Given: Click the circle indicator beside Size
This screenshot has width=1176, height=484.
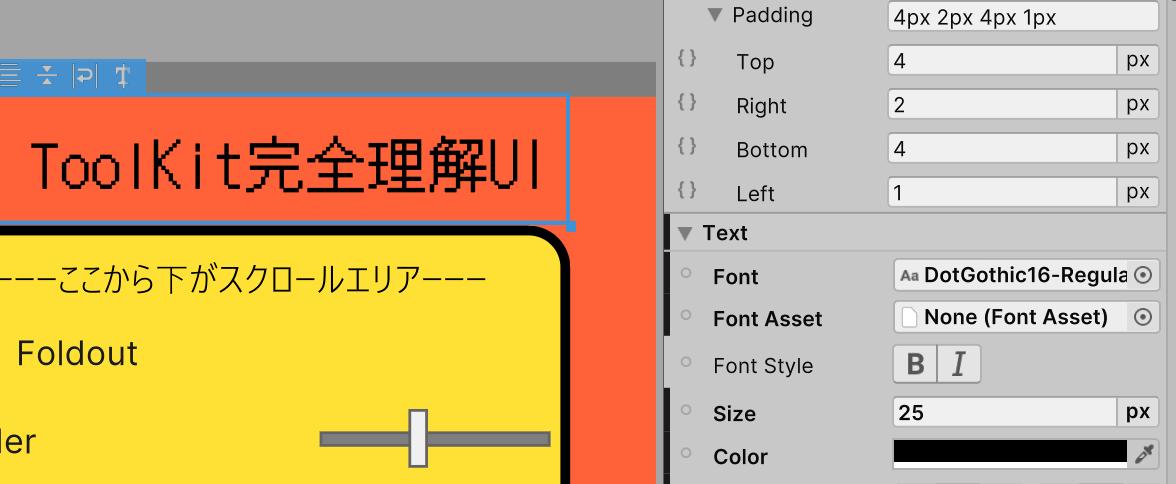Looking at the screenshot, I should 686,410.
